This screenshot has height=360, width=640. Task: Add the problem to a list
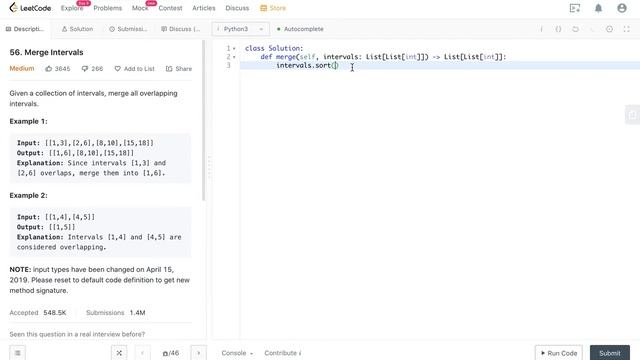(134, 69)
